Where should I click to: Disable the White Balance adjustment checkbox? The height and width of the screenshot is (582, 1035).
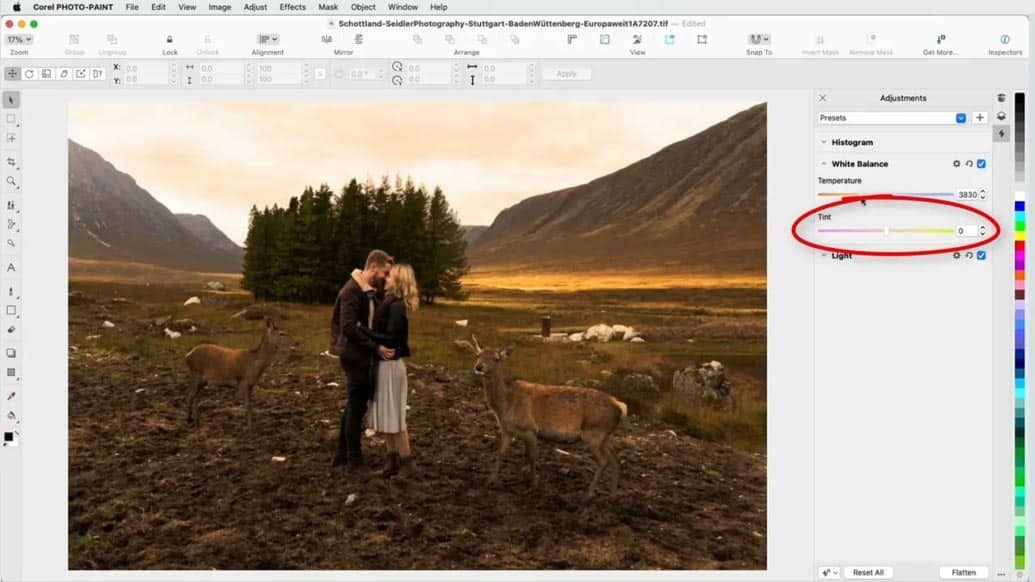(981, 164)
